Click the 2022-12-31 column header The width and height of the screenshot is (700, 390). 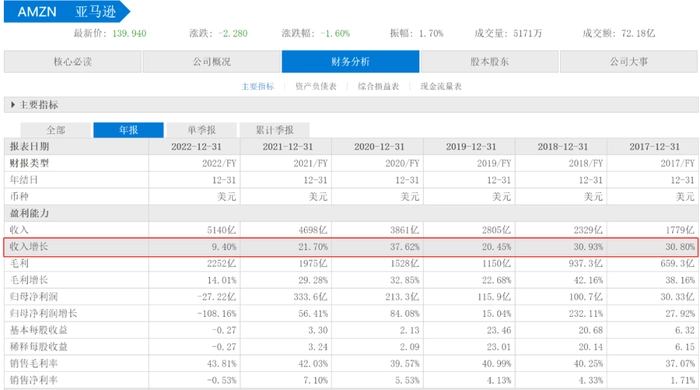coord(196,146)
